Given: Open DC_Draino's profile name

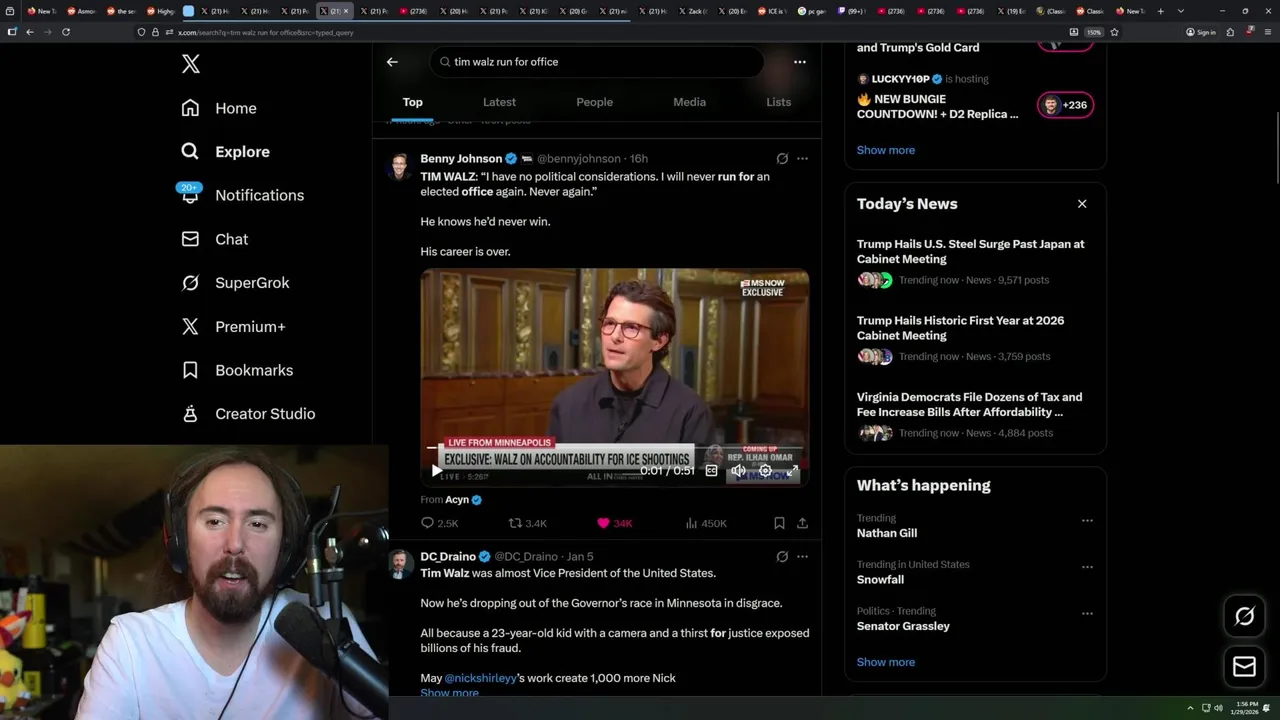Looking at the screenshot, I should click(x=448, y=556).
